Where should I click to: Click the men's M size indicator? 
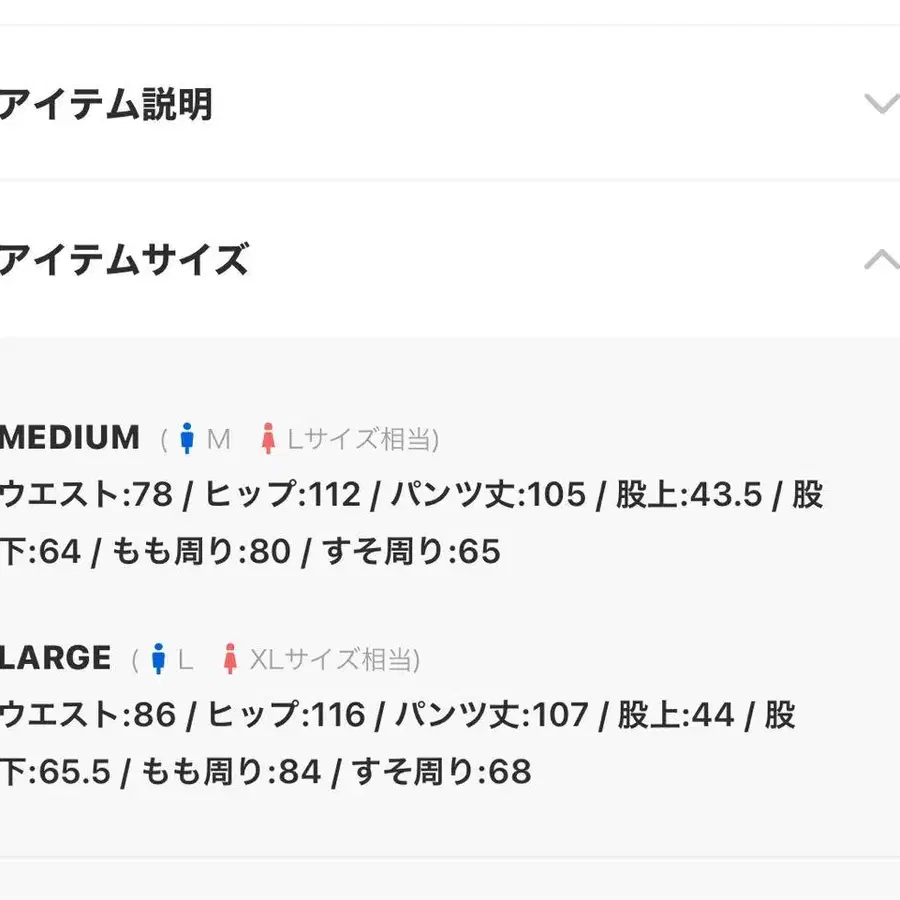pos(218,440)
